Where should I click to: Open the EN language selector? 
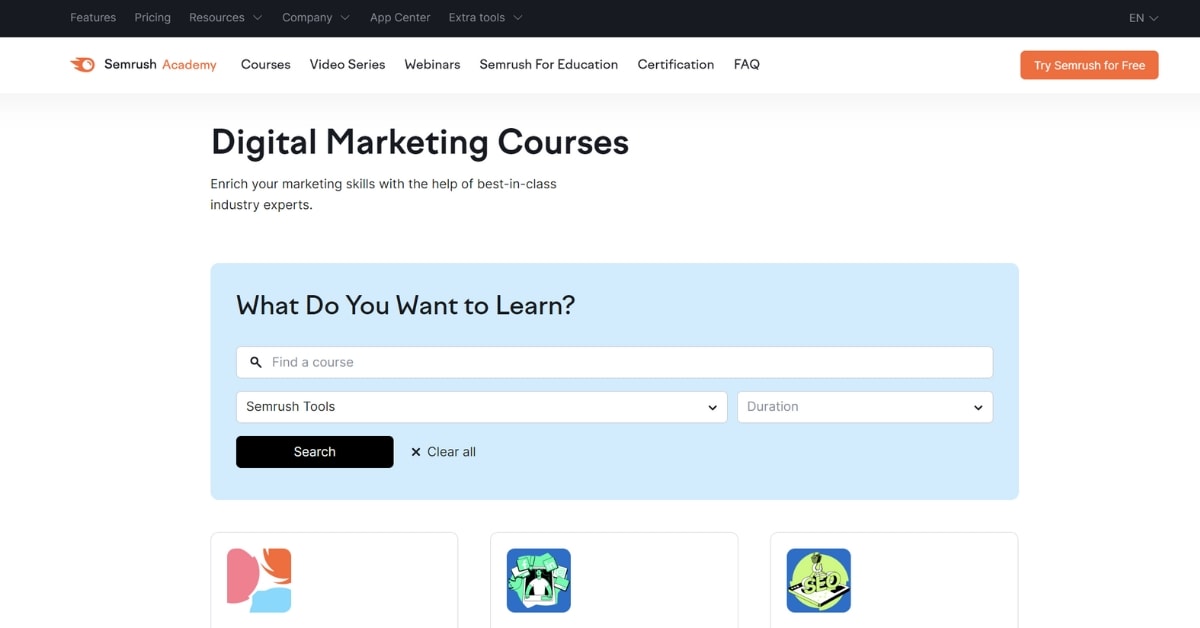pyautogui.click(x=1144, y=18)
